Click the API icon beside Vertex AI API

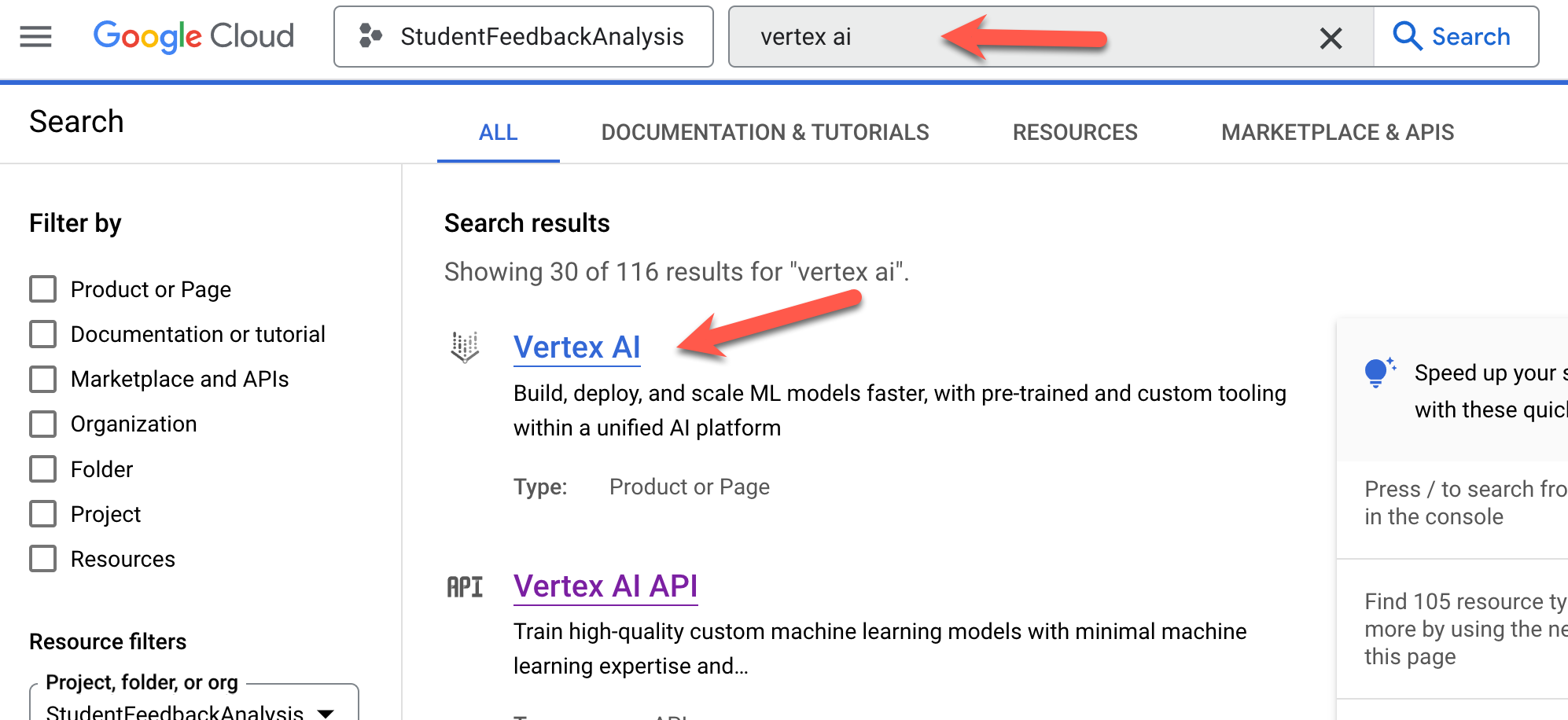tap(465, 586)
